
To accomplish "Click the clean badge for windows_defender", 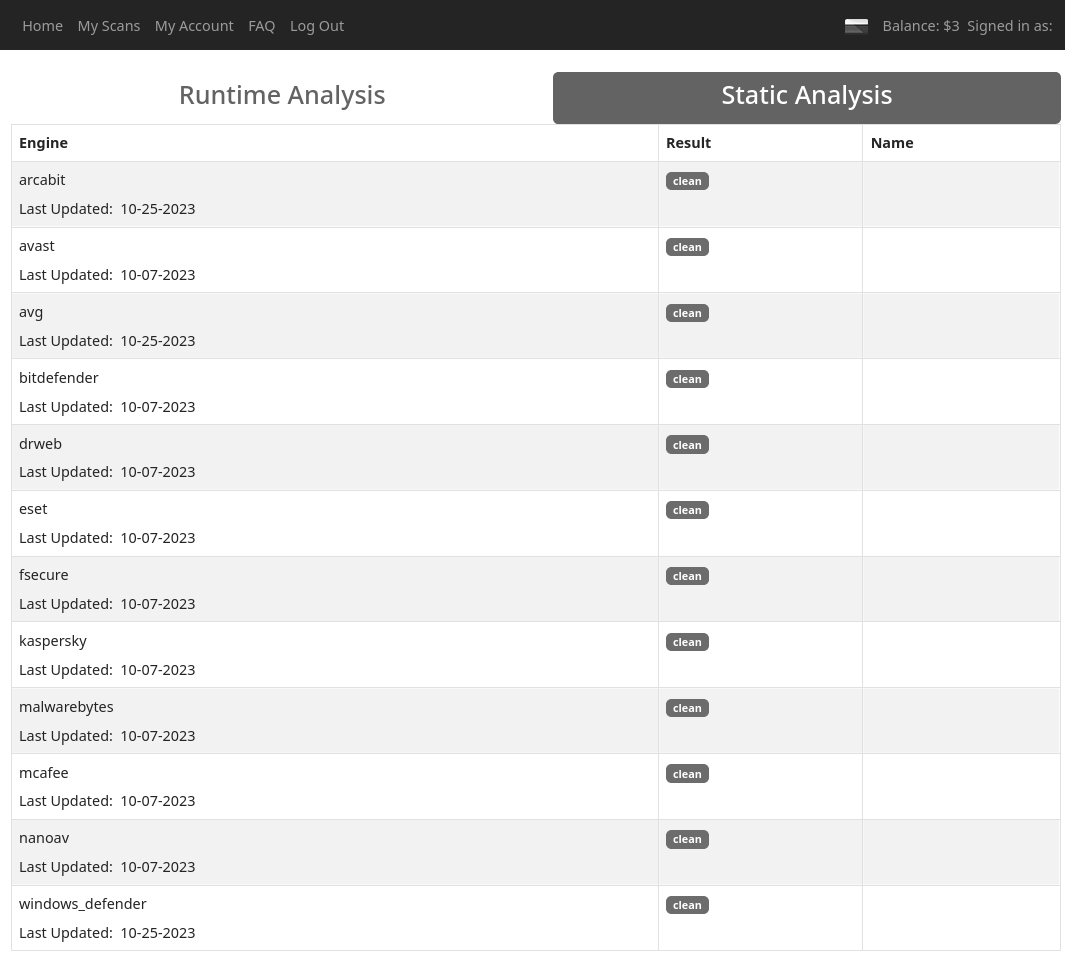I will coord(687,905).
